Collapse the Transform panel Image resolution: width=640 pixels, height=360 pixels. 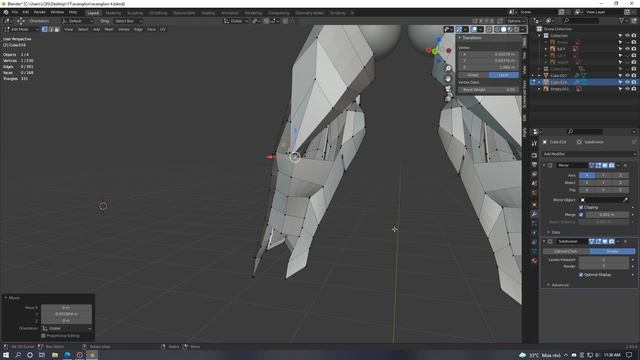pos(459,38)
